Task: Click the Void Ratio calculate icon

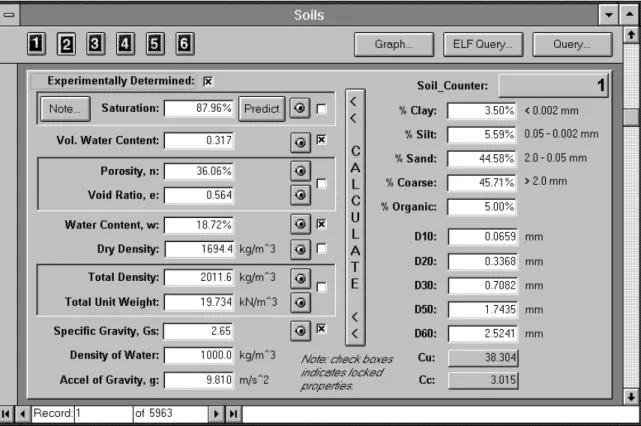Action: [x=300, y=195]
